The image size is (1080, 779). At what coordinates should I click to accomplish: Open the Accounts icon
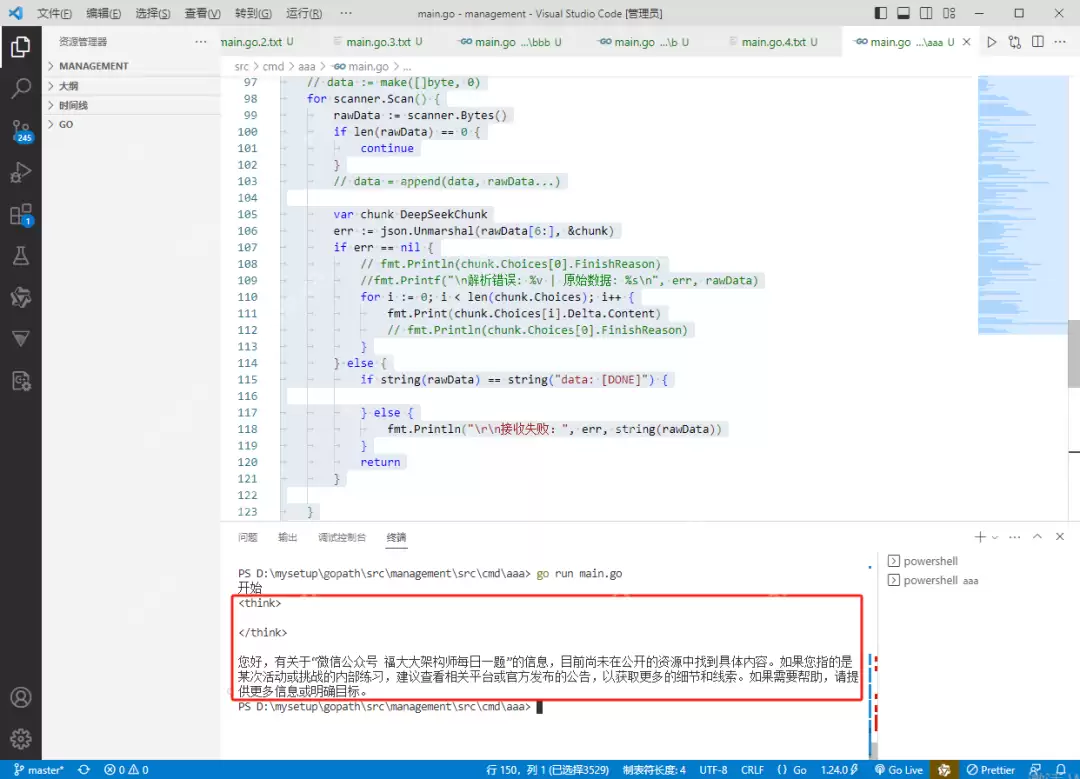pyautogui.click(x=22, y=697)
